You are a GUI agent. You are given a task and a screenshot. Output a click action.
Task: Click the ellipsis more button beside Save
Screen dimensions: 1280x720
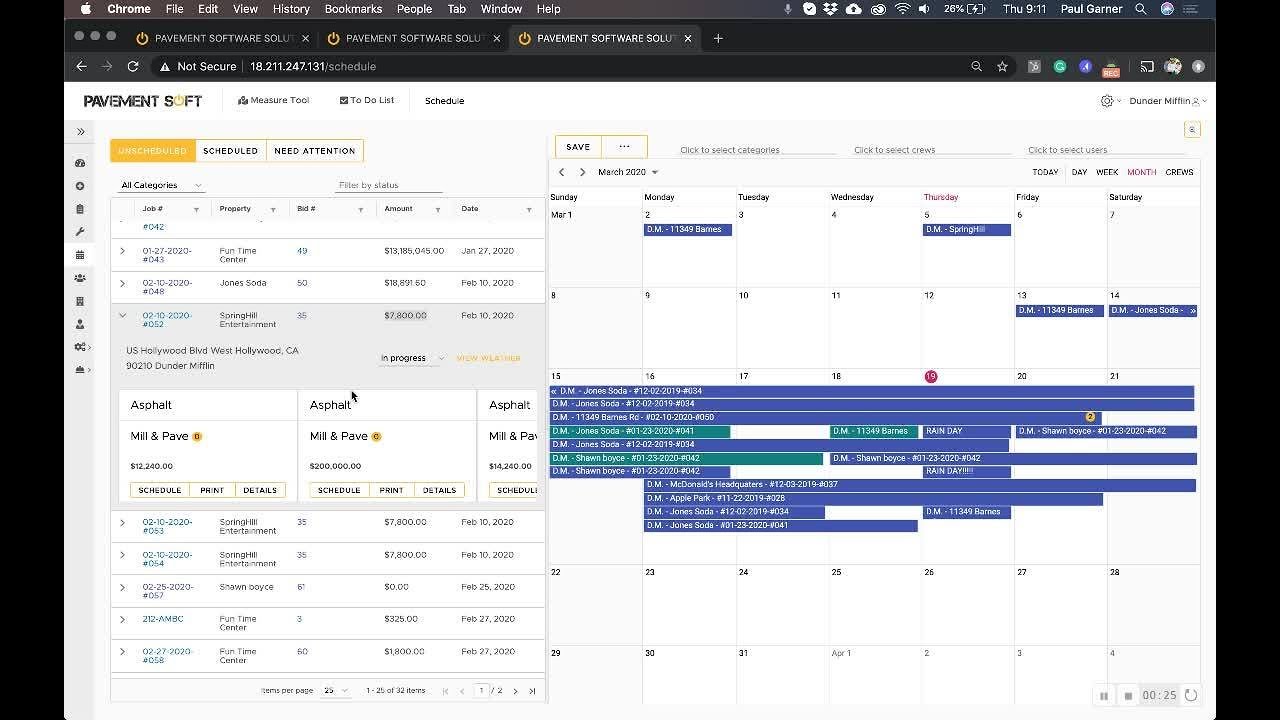pyautogui.click(x=624, y=147)
